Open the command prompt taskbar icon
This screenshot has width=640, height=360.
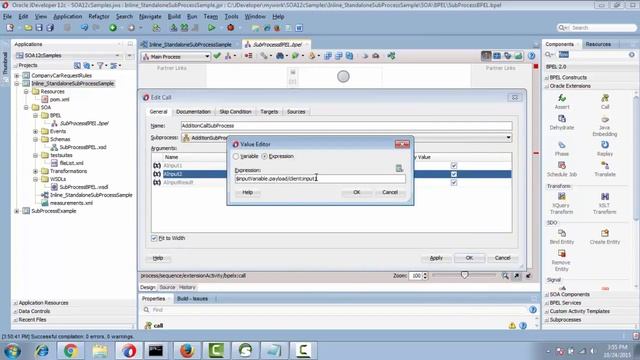156,350
